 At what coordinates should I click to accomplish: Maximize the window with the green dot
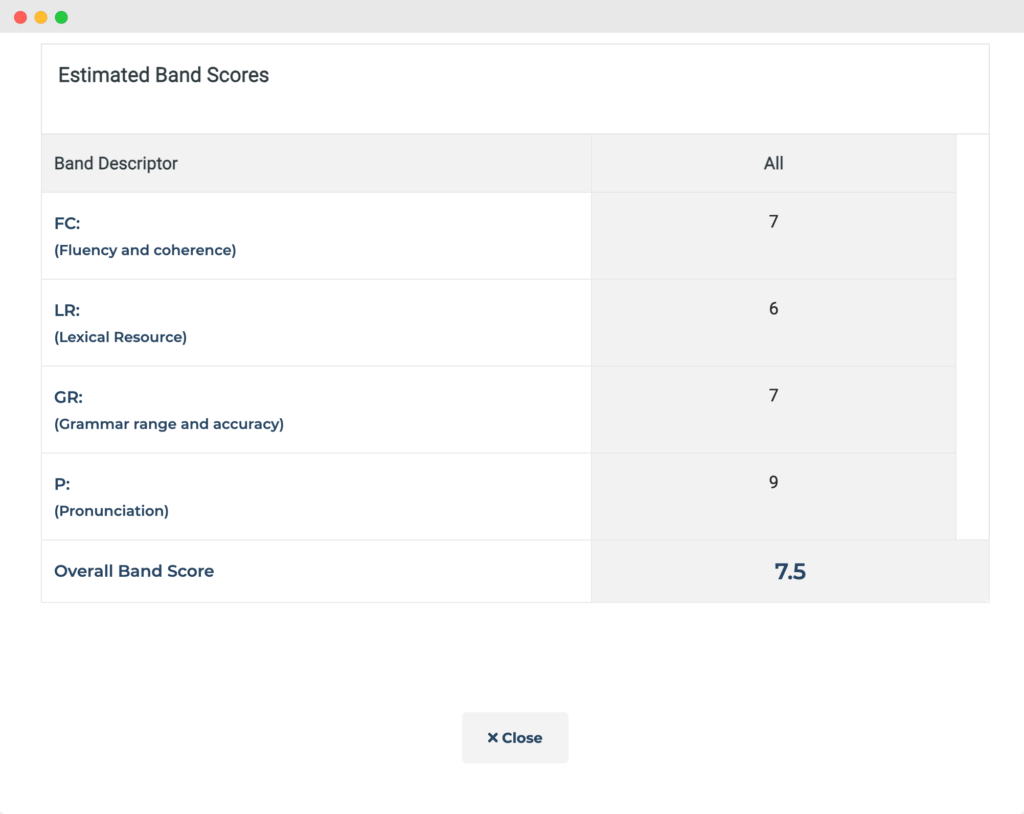point(61,17)
